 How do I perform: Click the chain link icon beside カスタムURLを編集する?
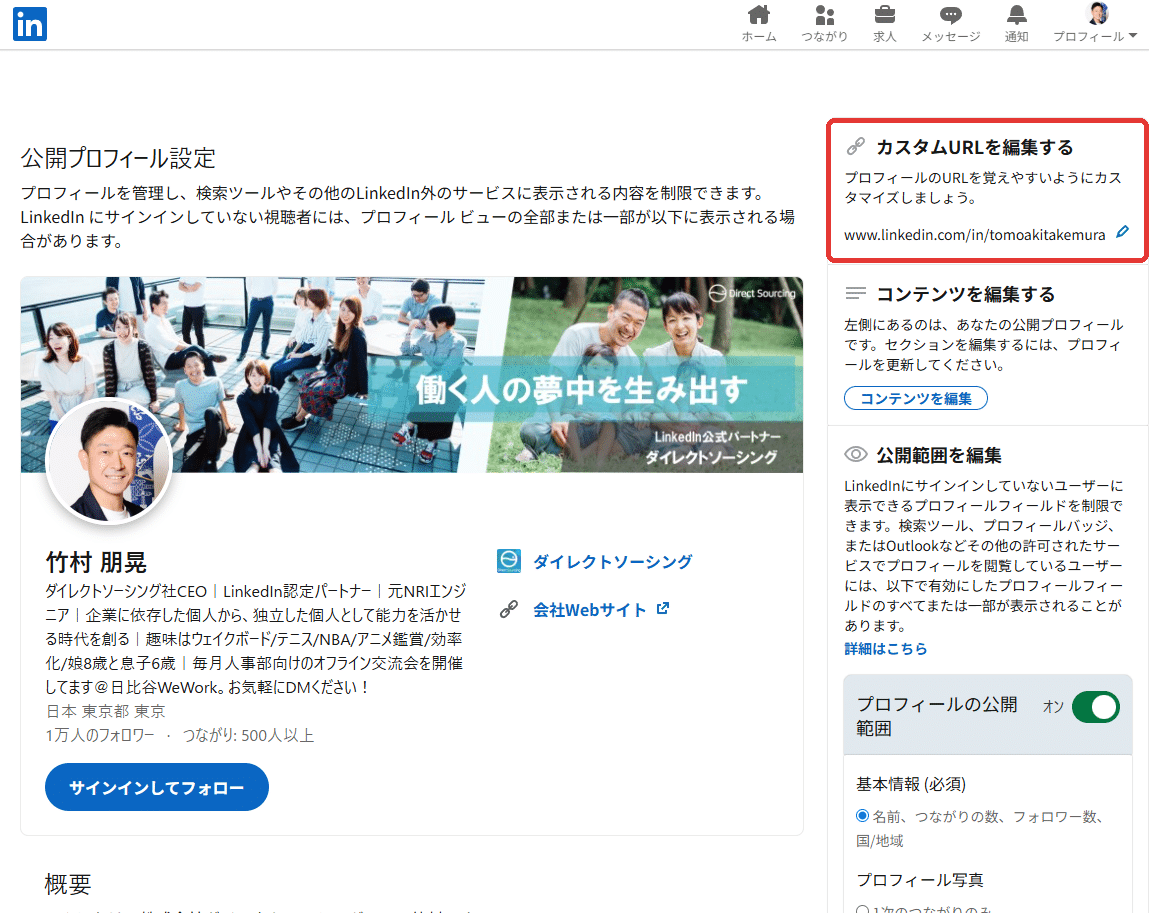coord(855,147)
